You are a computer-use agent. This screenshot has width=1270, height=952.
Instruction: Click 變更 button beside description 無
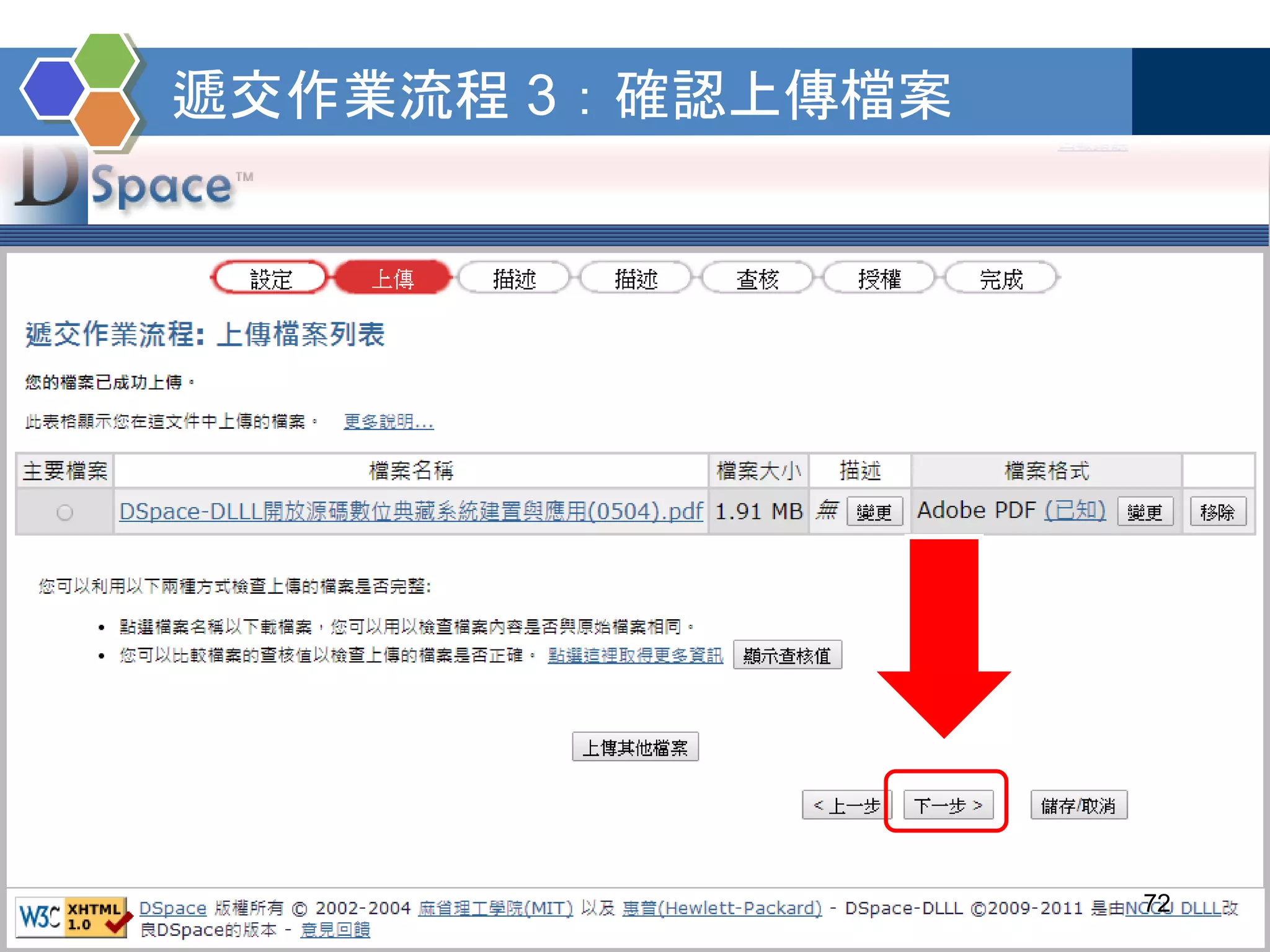[874, 512]
